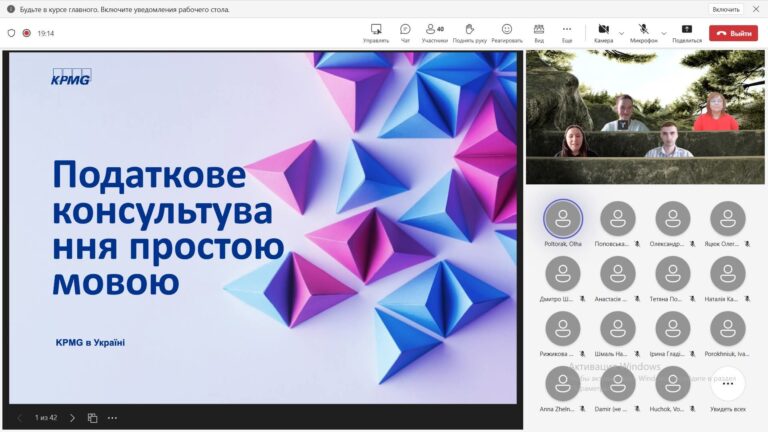Go to the next slide
This screenshot has height=432, width=768.
pyautogui.click(x=72, y=417)
